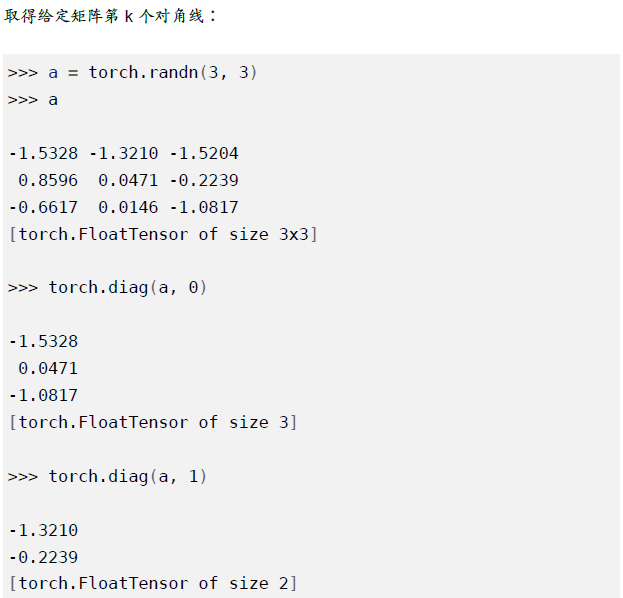Click -1.5328 in the diag(a, 0) output

tap(43, 342)
